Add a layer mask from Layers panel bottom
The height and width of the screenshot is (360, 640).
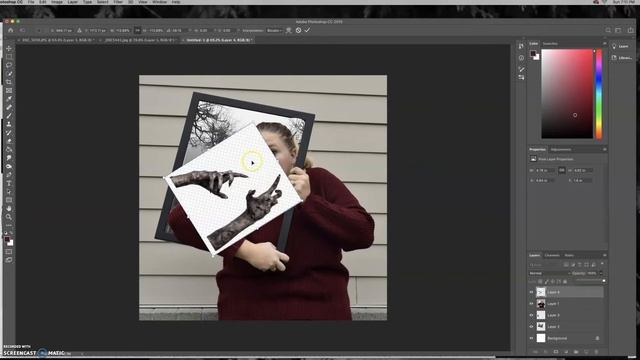556,351
